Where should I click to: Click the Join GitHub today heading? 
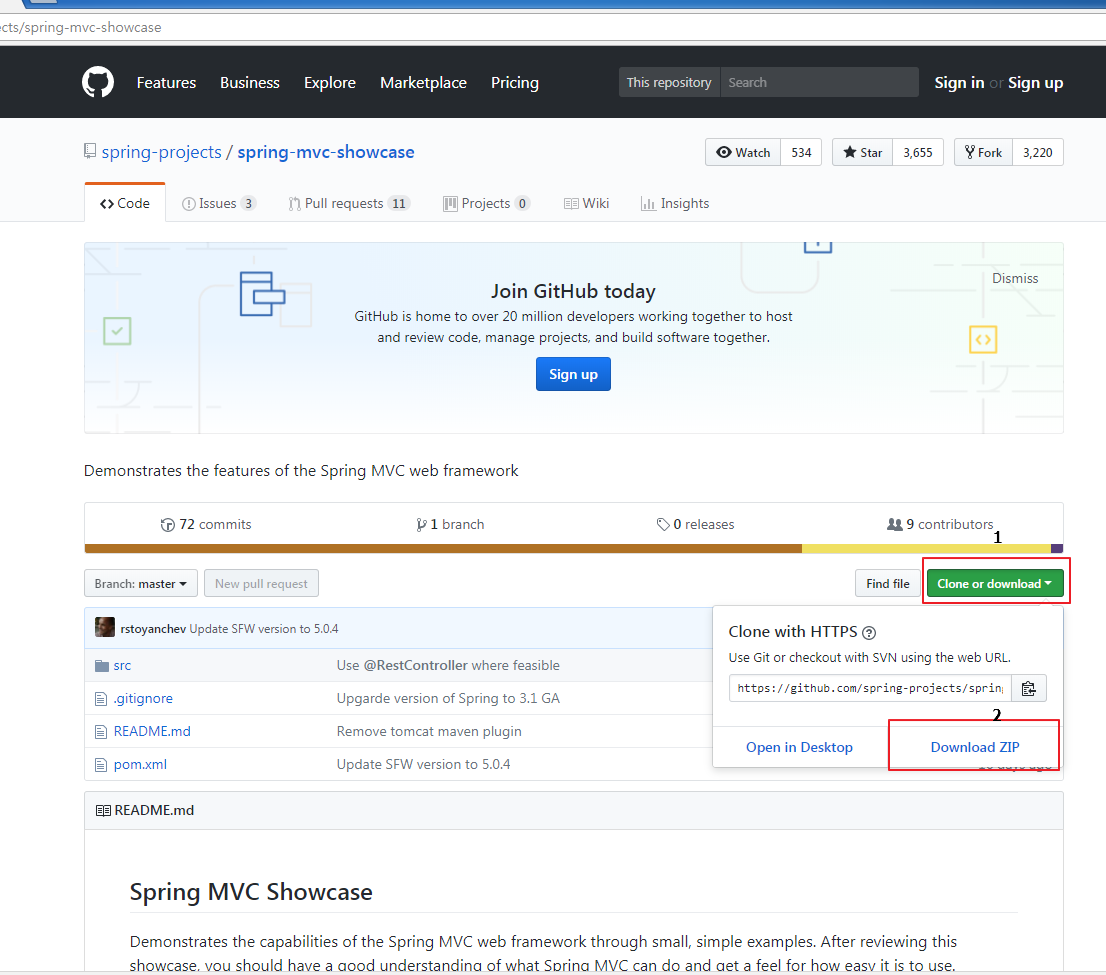(573, 291)
